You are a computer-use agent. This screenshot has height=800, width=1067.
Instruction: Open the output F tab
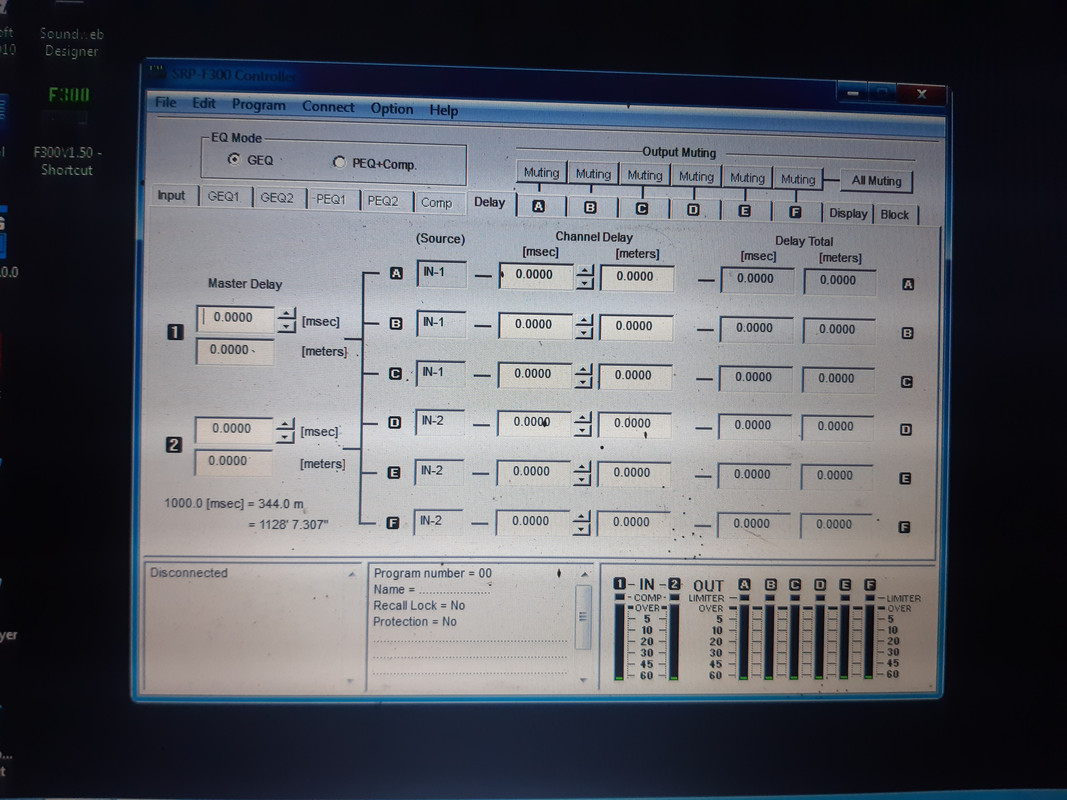[x=795, y=212]
